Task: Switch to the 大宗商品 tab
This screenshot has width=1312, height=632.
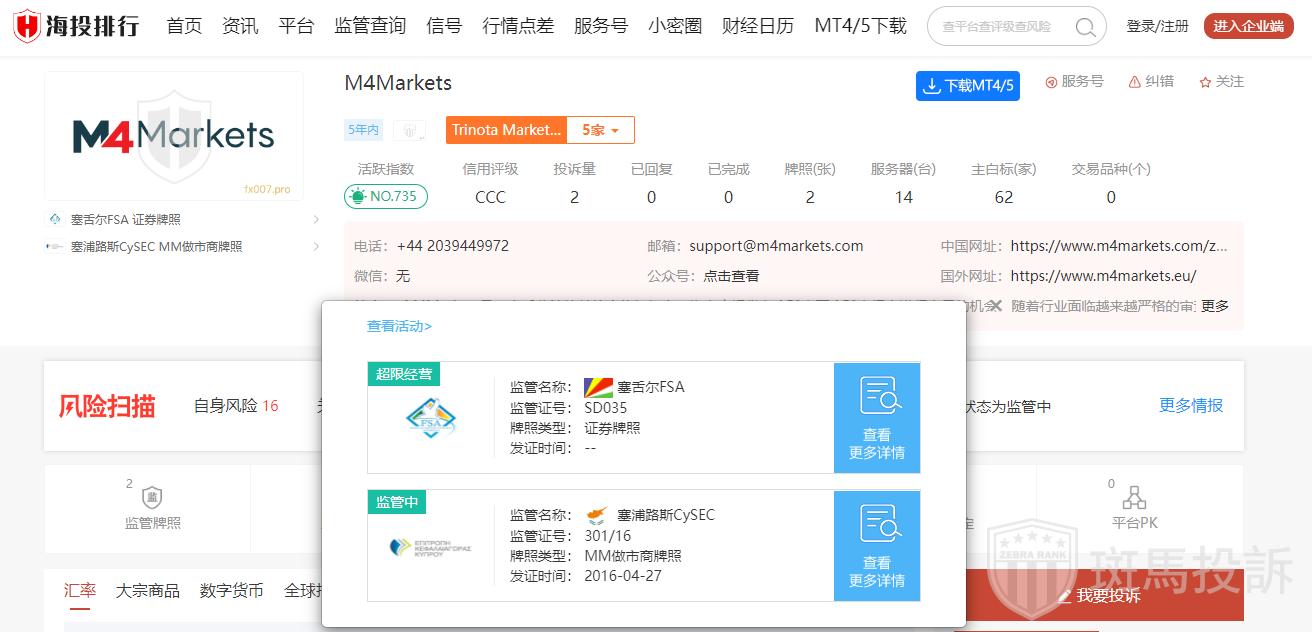Action: pyautogui.click(x=148, y=591)
